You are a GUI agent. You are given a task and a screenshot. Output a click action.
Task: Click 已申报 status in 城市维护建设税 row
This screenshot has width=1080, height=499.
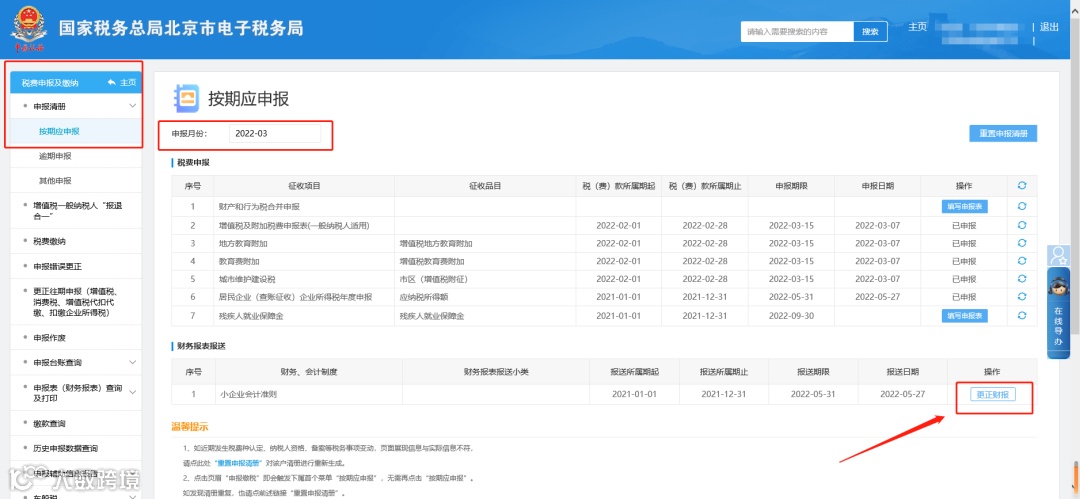(x=964, y=279)
